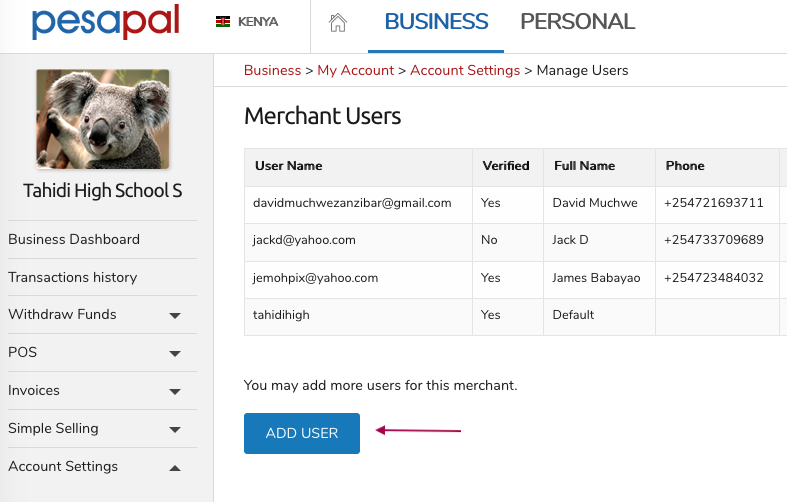Click the home icon in header
The image size is (787, 502).
338,23
